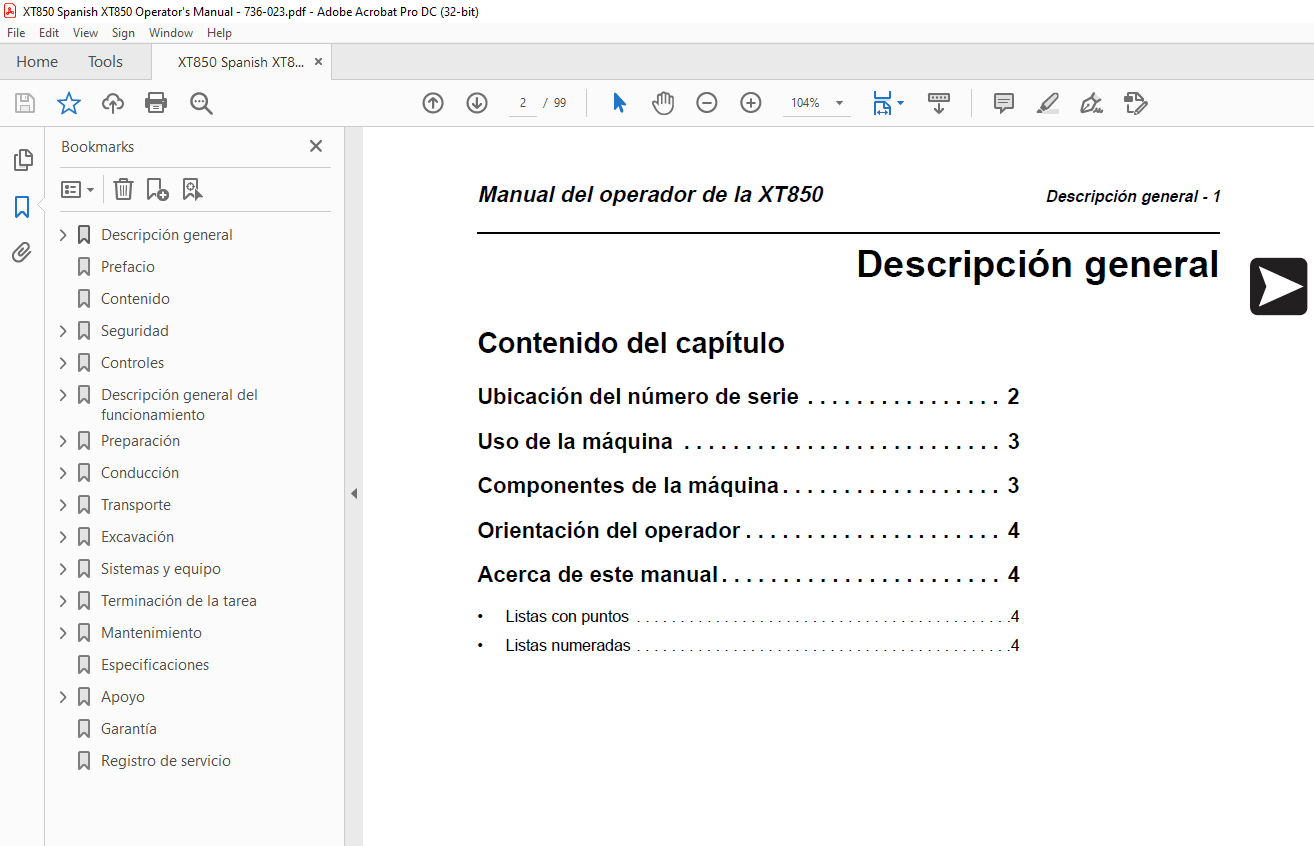Click the upload to cloud icon
This screenshot has width=1314, height=846.
pos(113,103)
